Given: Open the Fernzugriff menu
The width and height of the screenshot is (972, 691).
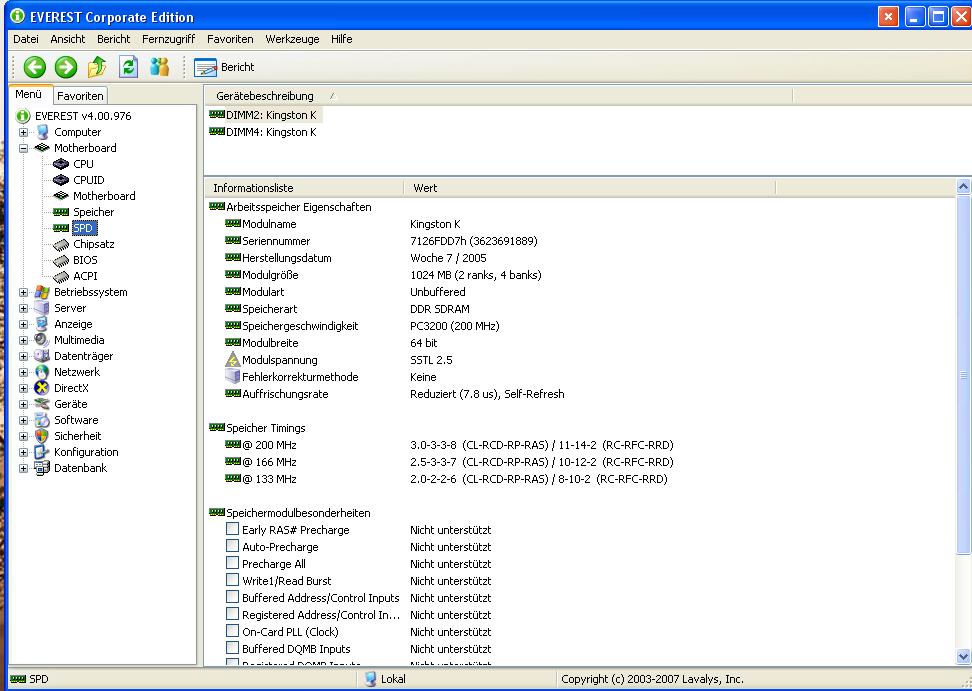Looking at the screenshot, I should [x=169, y=39].
